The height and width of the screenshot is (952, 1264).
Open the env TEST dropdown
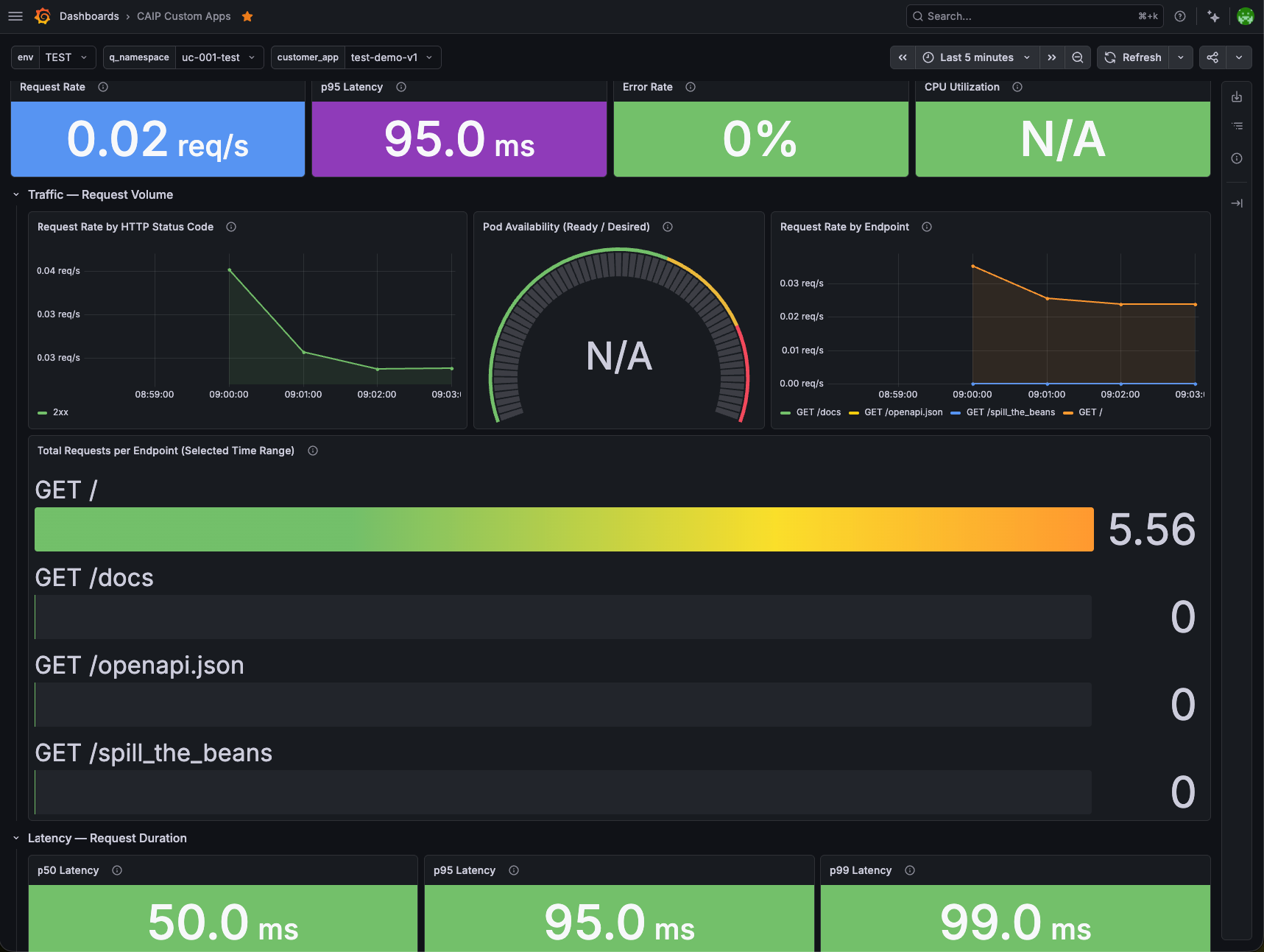[x=67, y=57]
